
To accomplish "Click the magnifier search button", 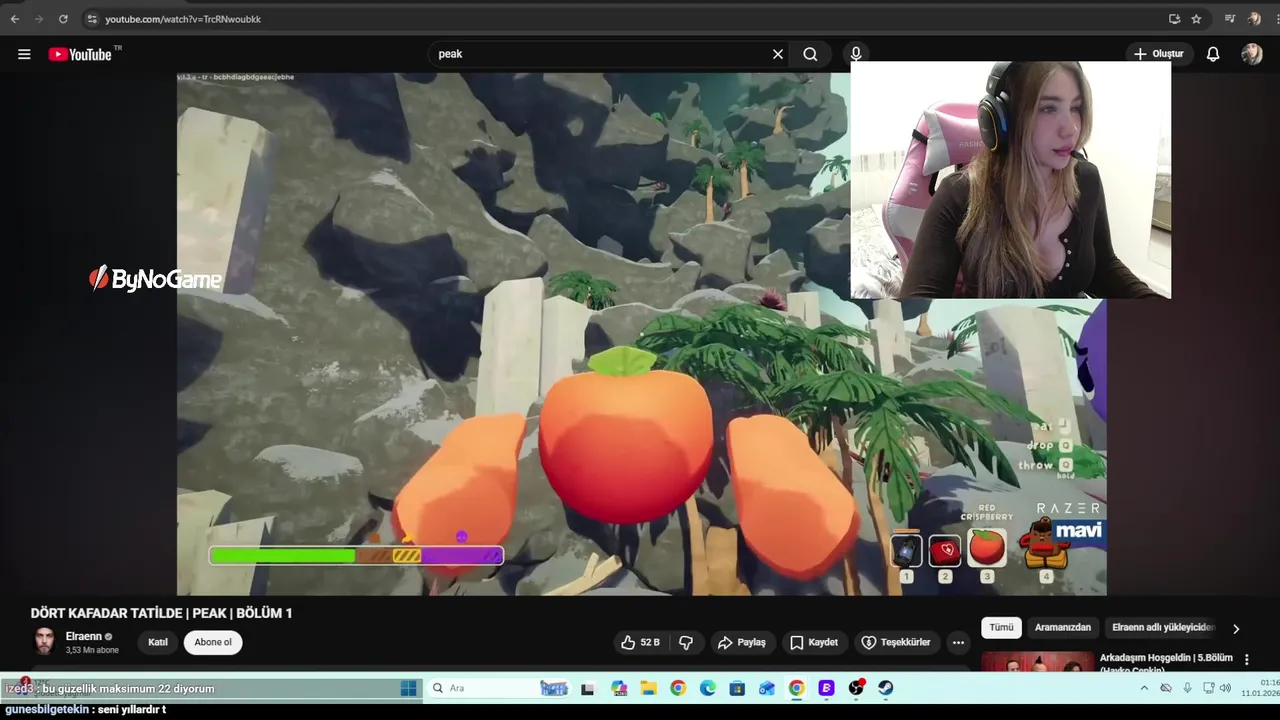I will [810, 54].
